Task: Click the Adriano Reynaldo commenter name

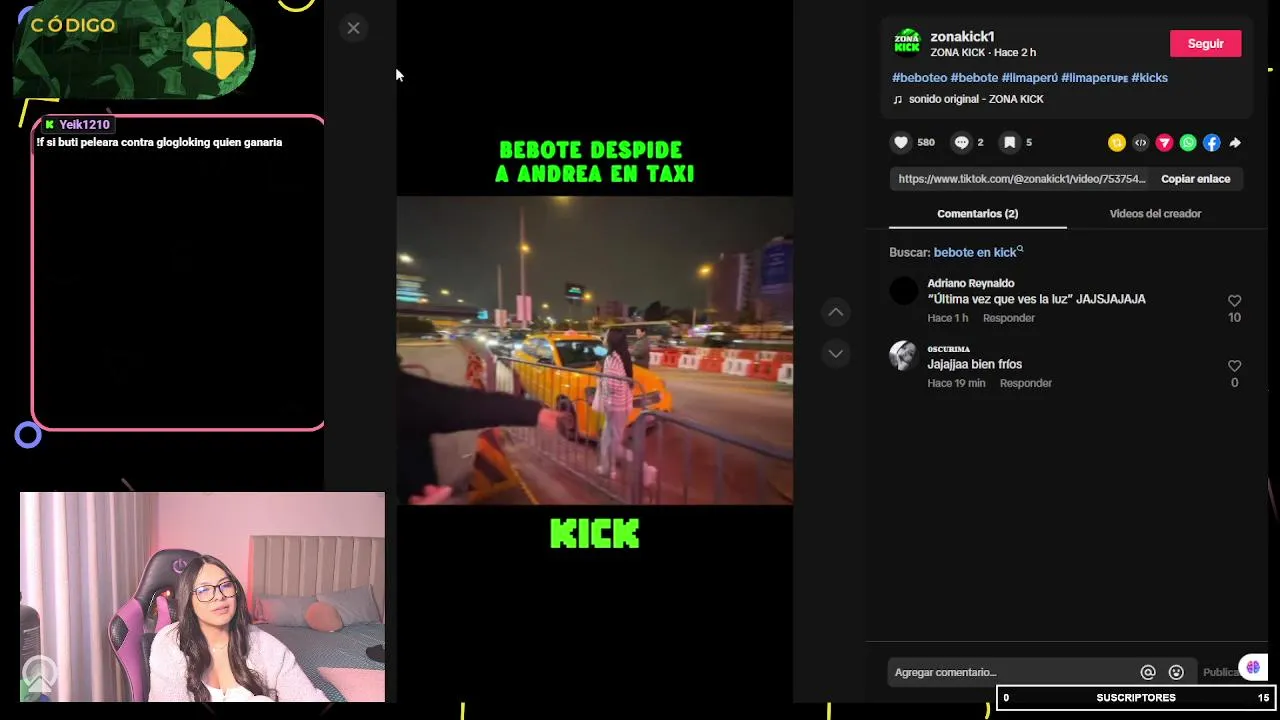Action: pyautogui.click(x=970, y=284)
